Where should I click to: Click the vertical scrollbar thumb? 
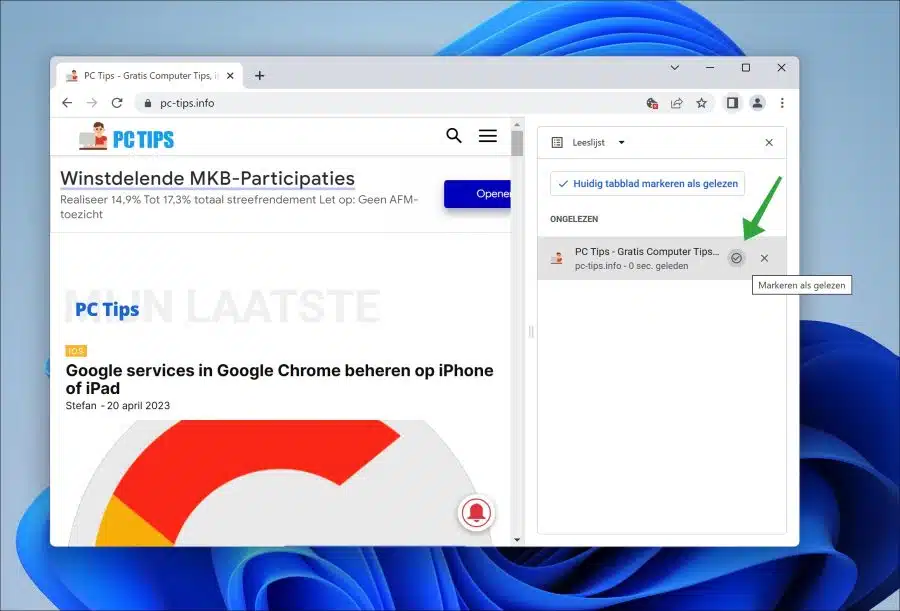[x=517, y=144]
